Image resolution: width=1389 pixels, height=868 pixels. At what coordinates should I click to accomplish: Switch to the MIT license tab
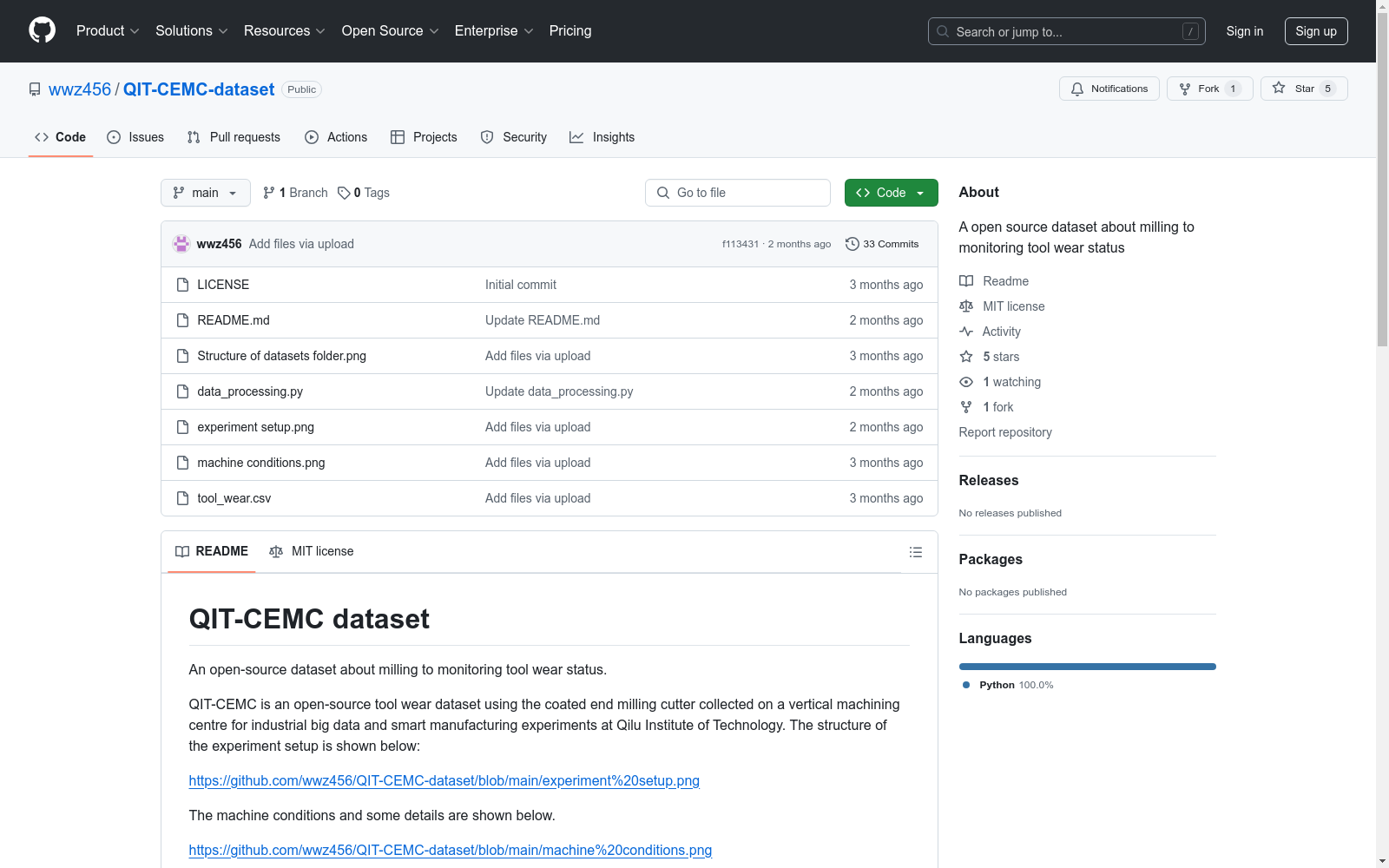click(x=312, y=552)
